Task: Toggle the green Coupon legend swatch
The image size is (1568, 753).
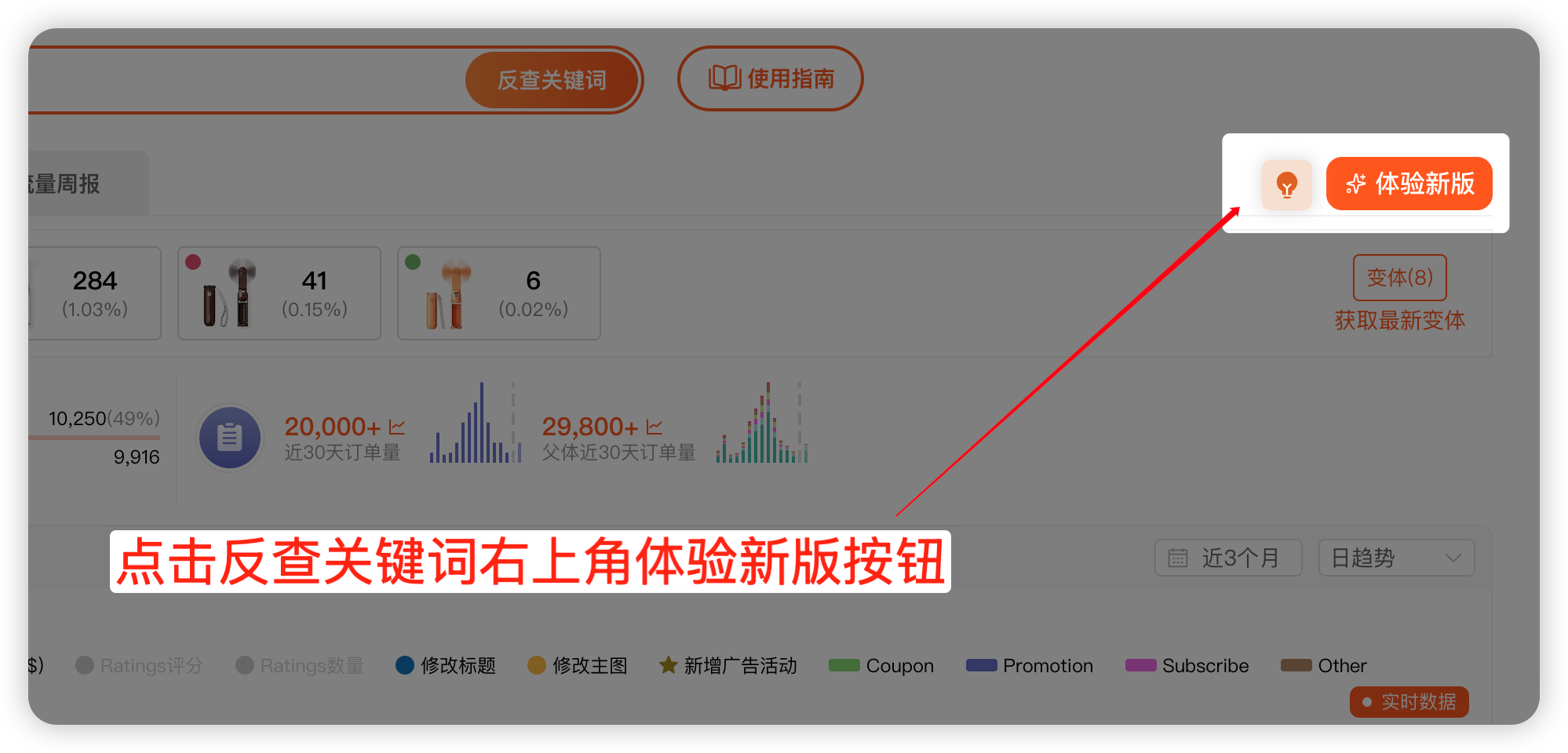Action: pos(844,666)
